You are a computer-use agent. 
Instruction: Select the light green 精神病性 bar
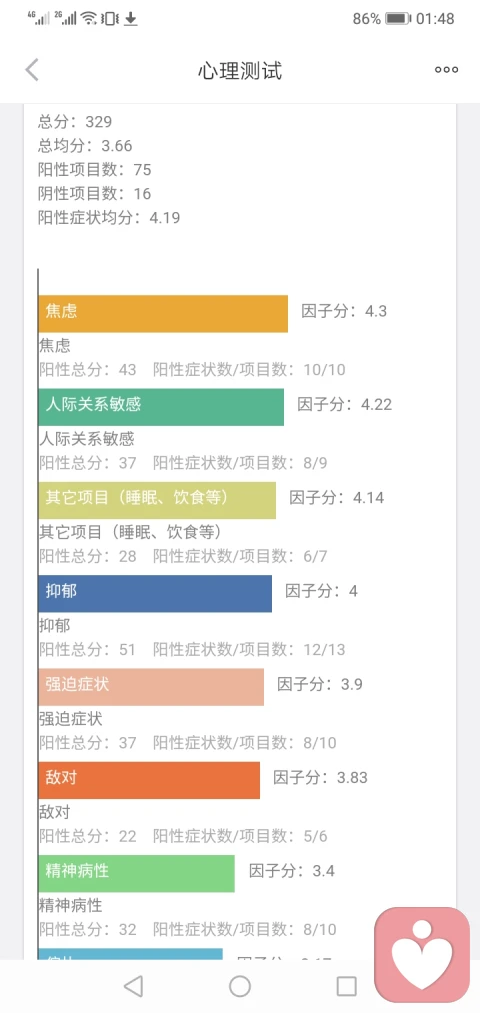pyautogui.click(x=136, y=873)
